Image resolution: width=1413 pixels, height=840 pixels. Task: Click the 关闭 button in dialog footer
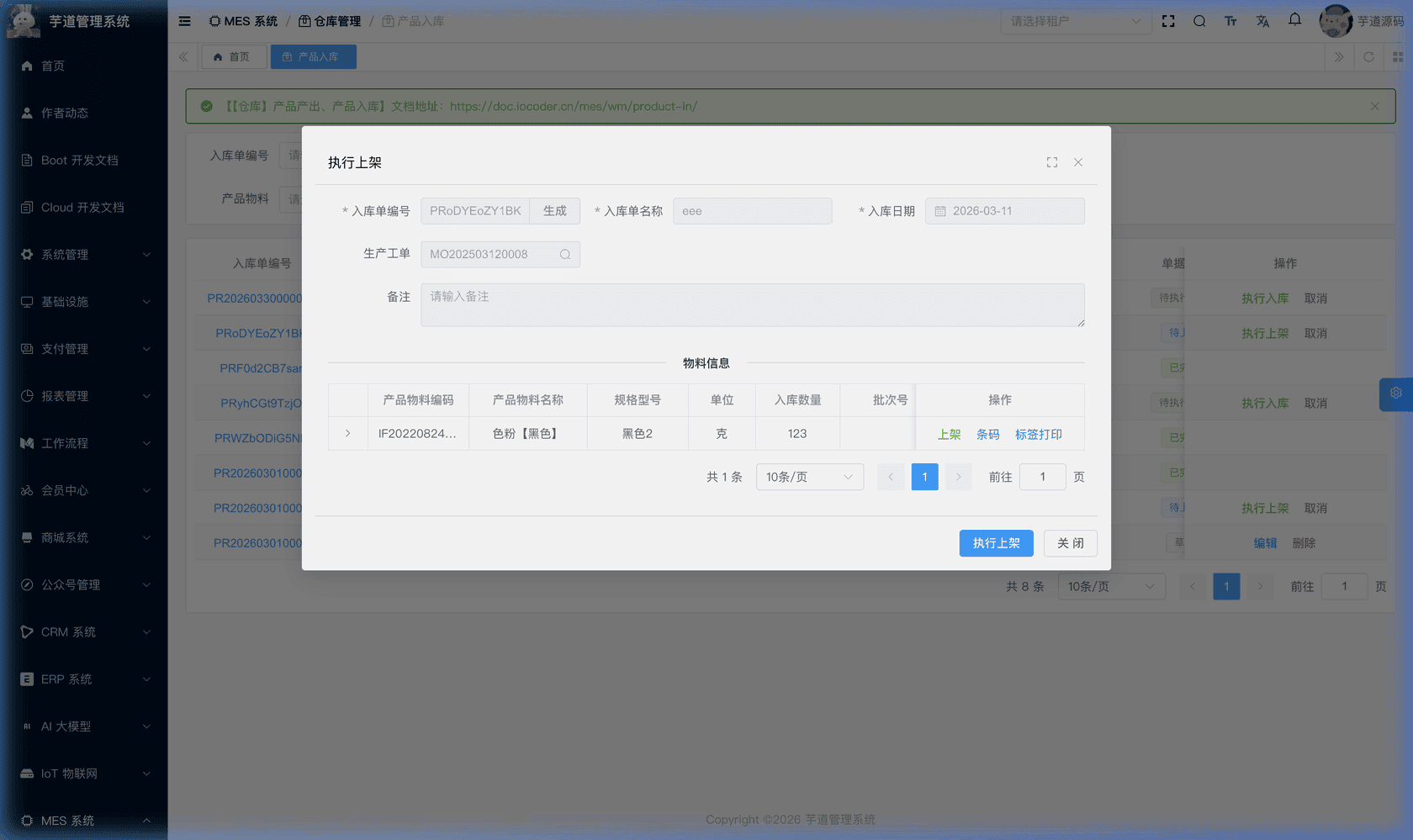[x=1070, y=543]
